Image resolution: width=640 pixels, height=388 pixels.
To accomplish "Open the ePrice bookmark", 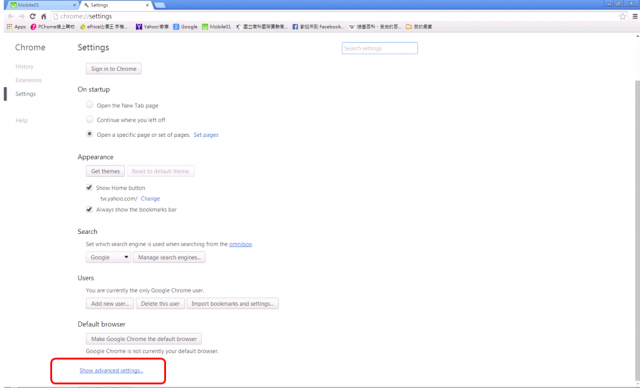I will click(x=104, y=27).
